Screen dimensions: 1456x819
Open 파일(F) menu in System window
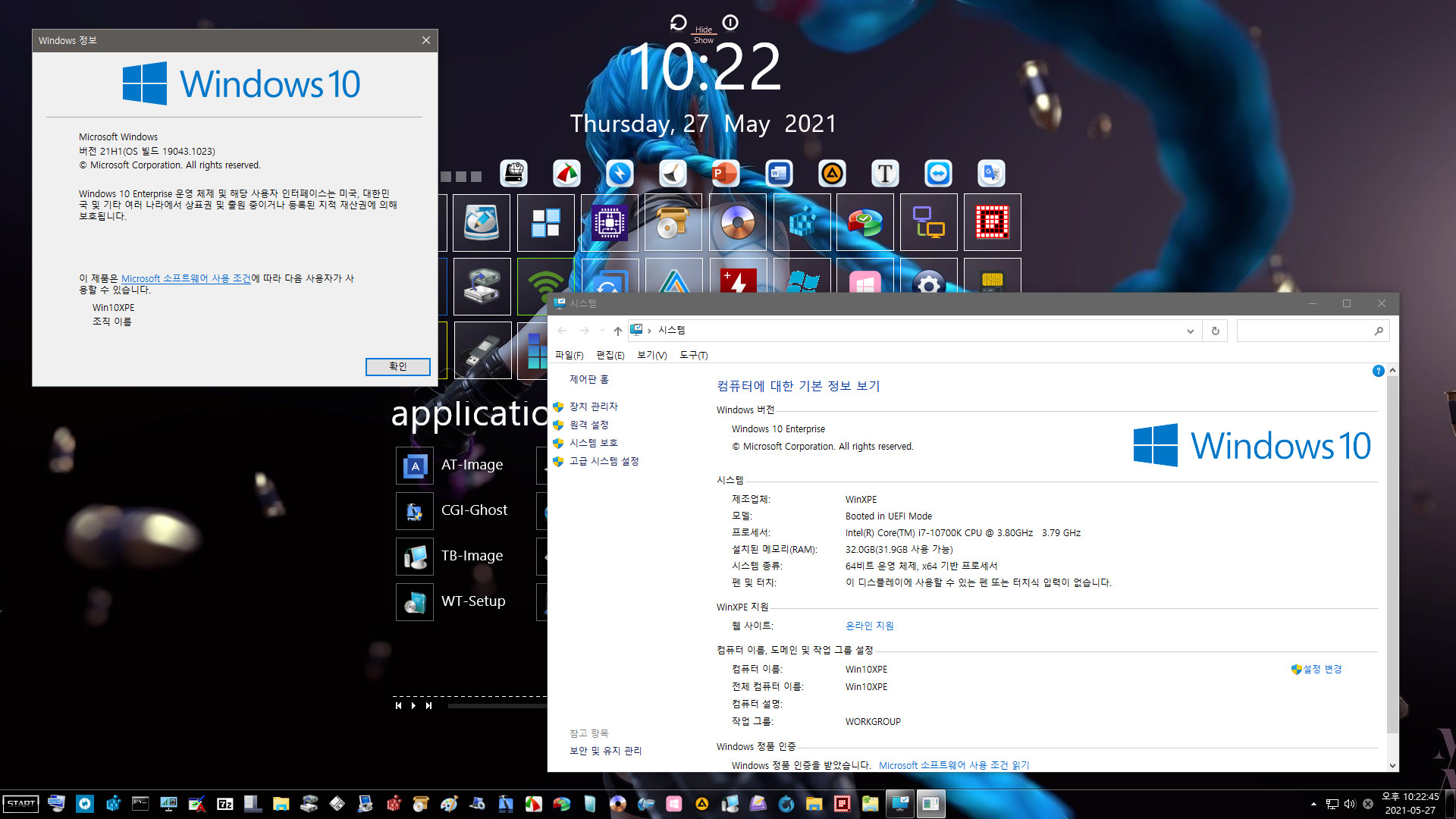coord(570,355)
